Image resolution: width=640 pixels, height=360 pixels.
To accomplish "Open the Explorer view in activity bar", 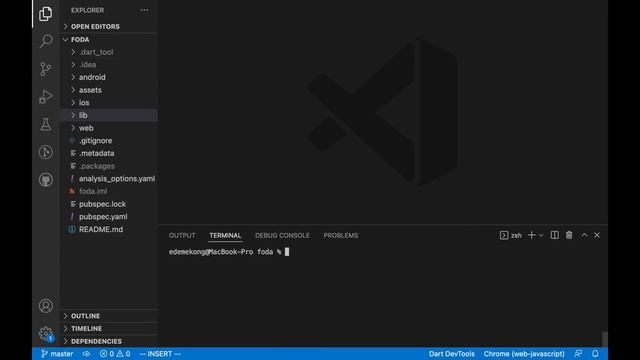I will pyautogui.click(x=45, y=14).
